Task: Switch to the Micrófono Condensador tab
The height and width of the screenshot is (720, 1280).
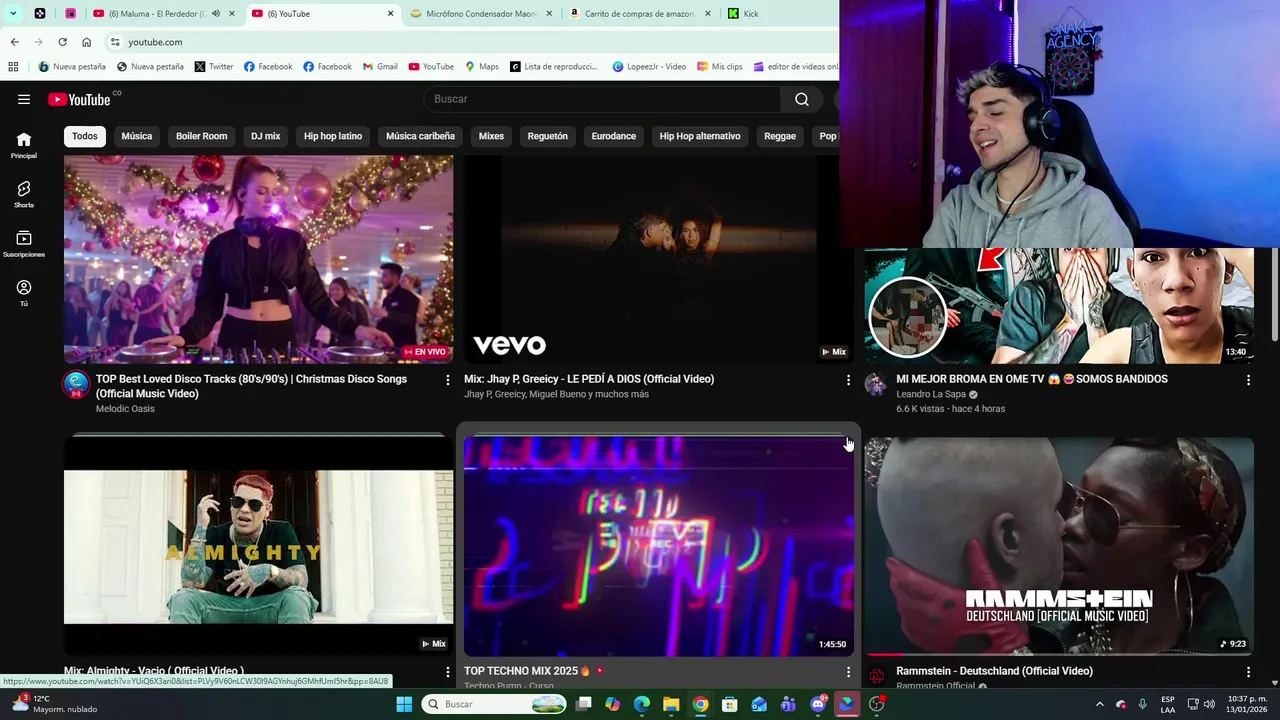Action: coord(481,14)
